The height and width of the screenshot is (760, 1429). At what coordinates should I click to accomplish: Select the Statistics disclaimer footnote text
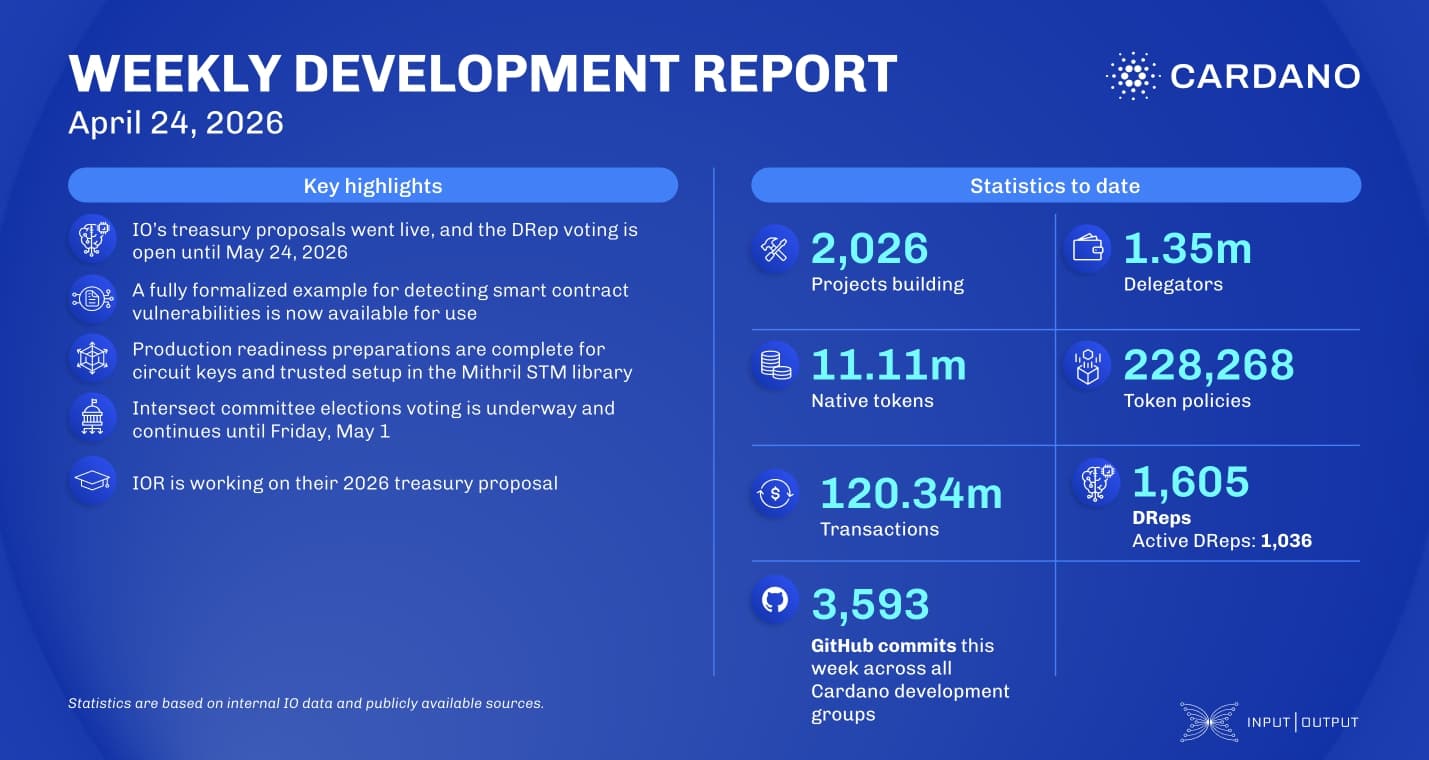click(x=306, y=702)
